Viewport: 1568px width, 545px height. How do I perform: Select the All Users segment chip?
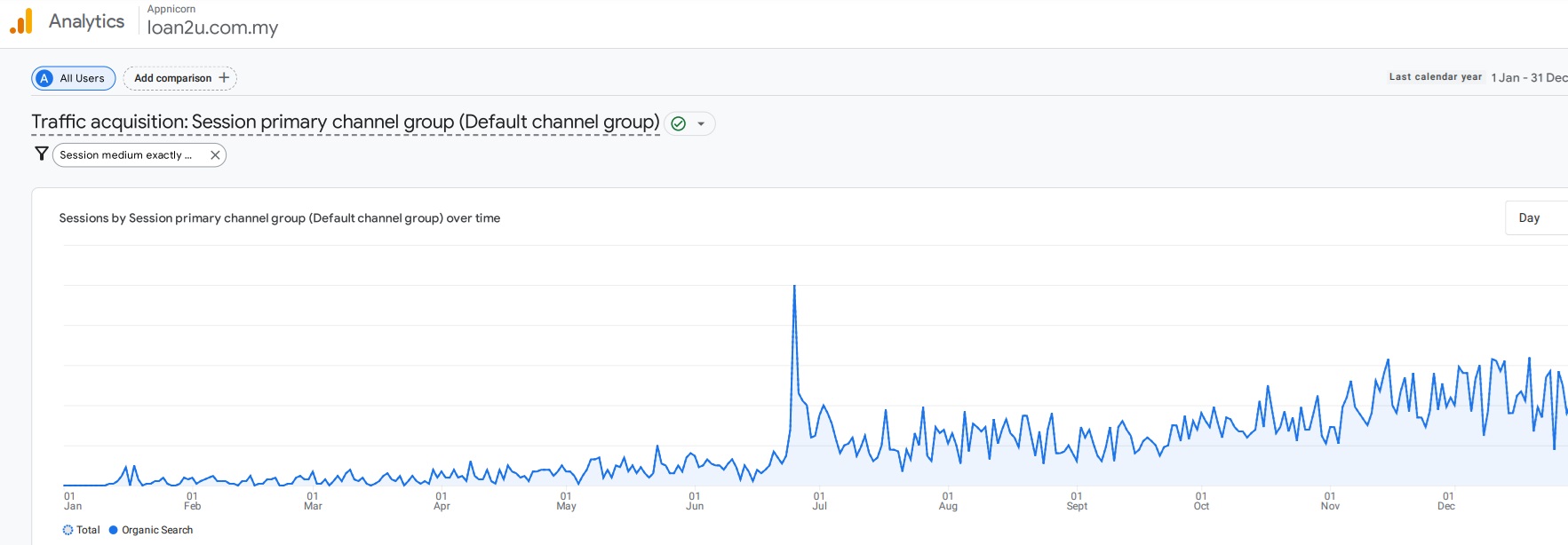tap(73, 78)
